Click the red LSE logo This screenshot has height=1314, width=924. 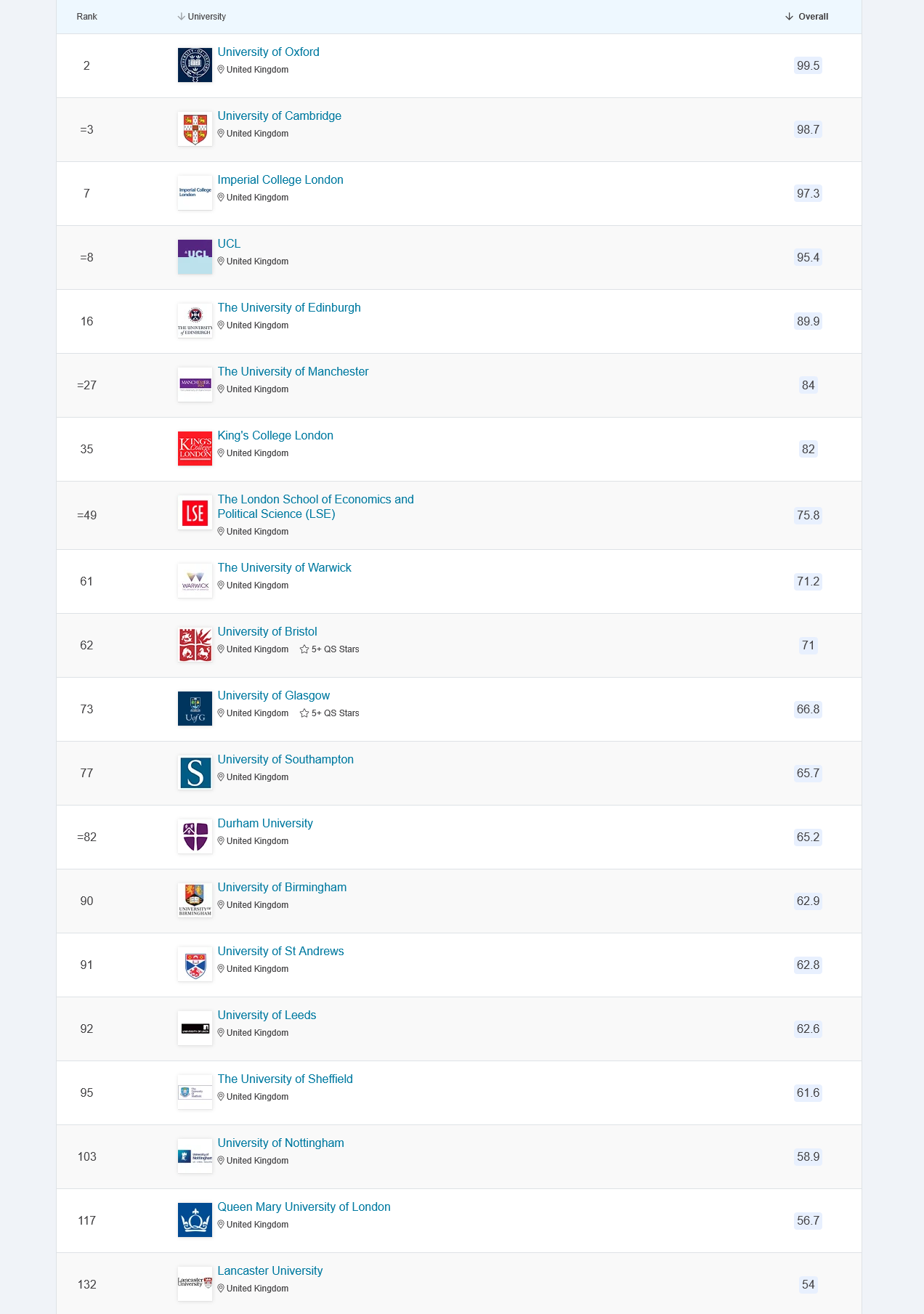pyautogui.click(x=195, y=513)
